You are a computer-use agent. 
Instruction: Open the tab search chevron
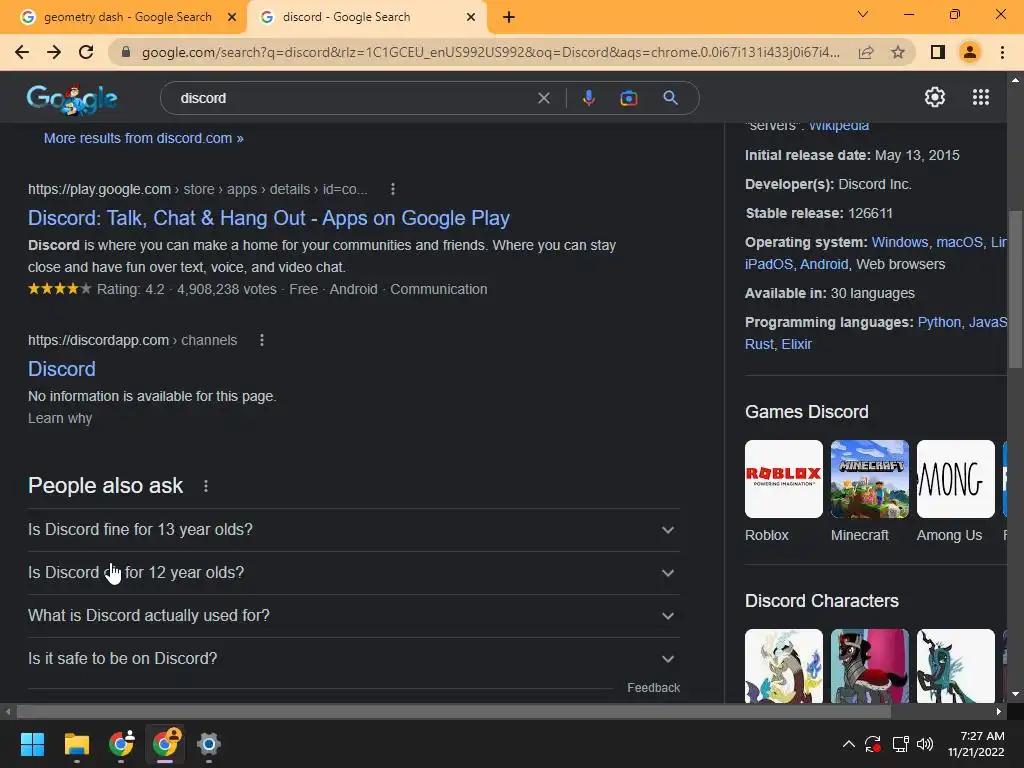point(863,14)
